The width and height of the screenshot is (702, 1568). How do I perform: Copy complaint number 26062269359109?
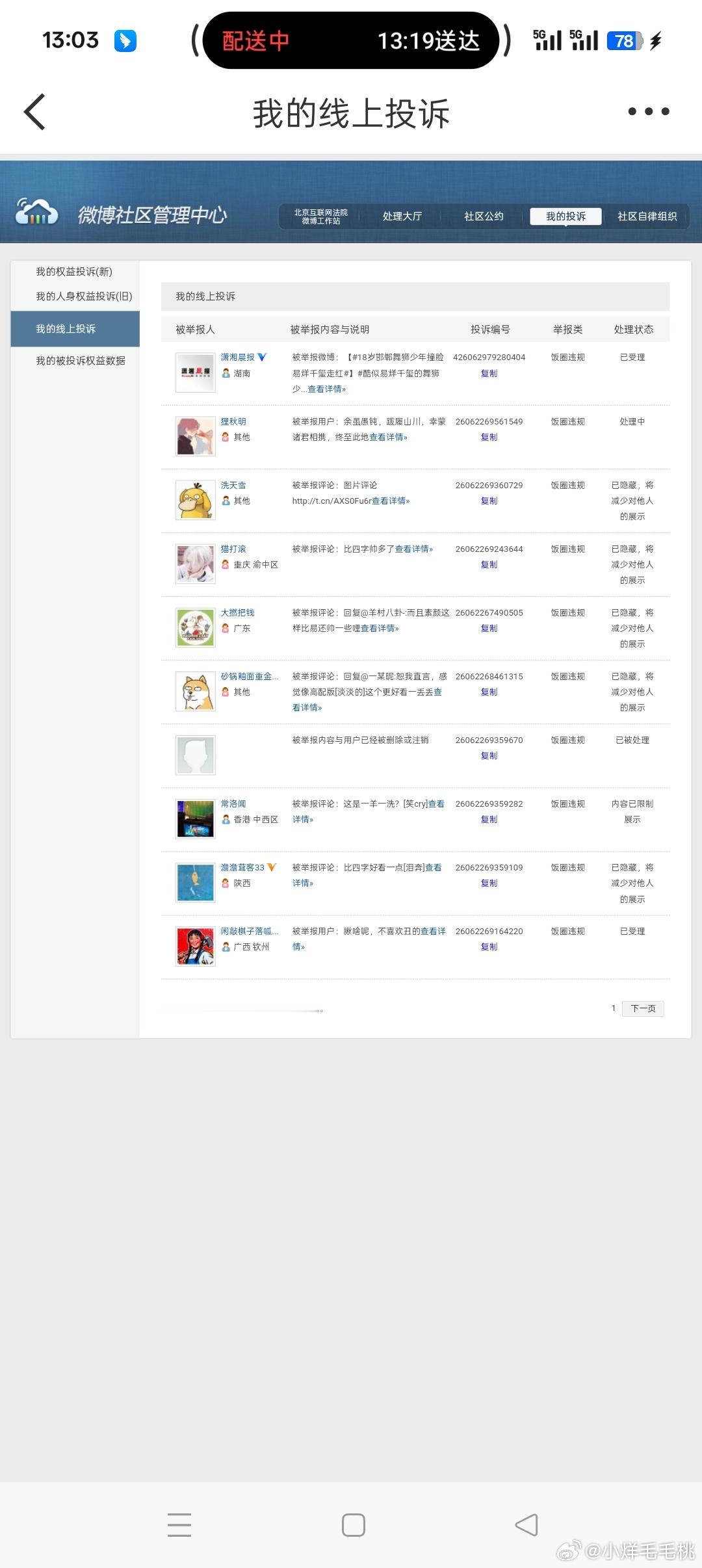pos(489,883)
